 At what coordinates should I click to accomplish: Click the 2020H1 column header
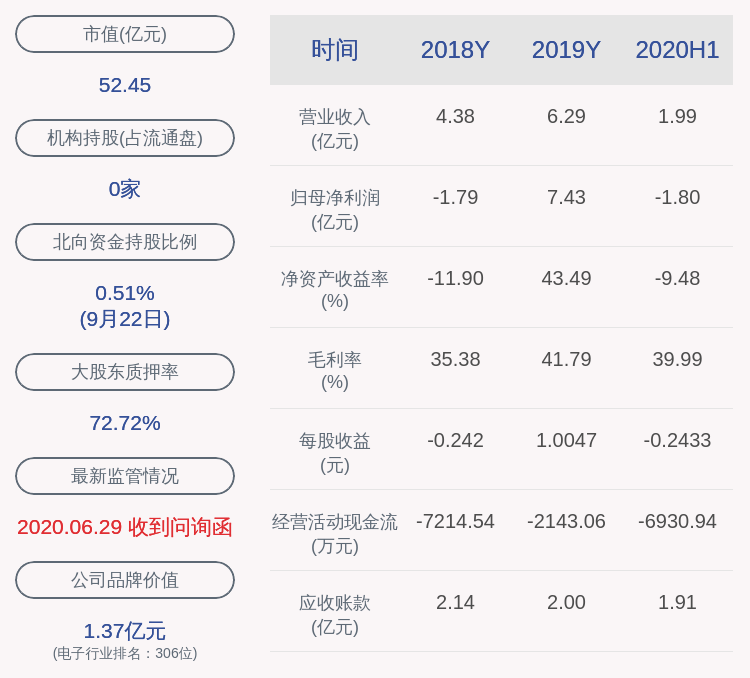point(677,50)
